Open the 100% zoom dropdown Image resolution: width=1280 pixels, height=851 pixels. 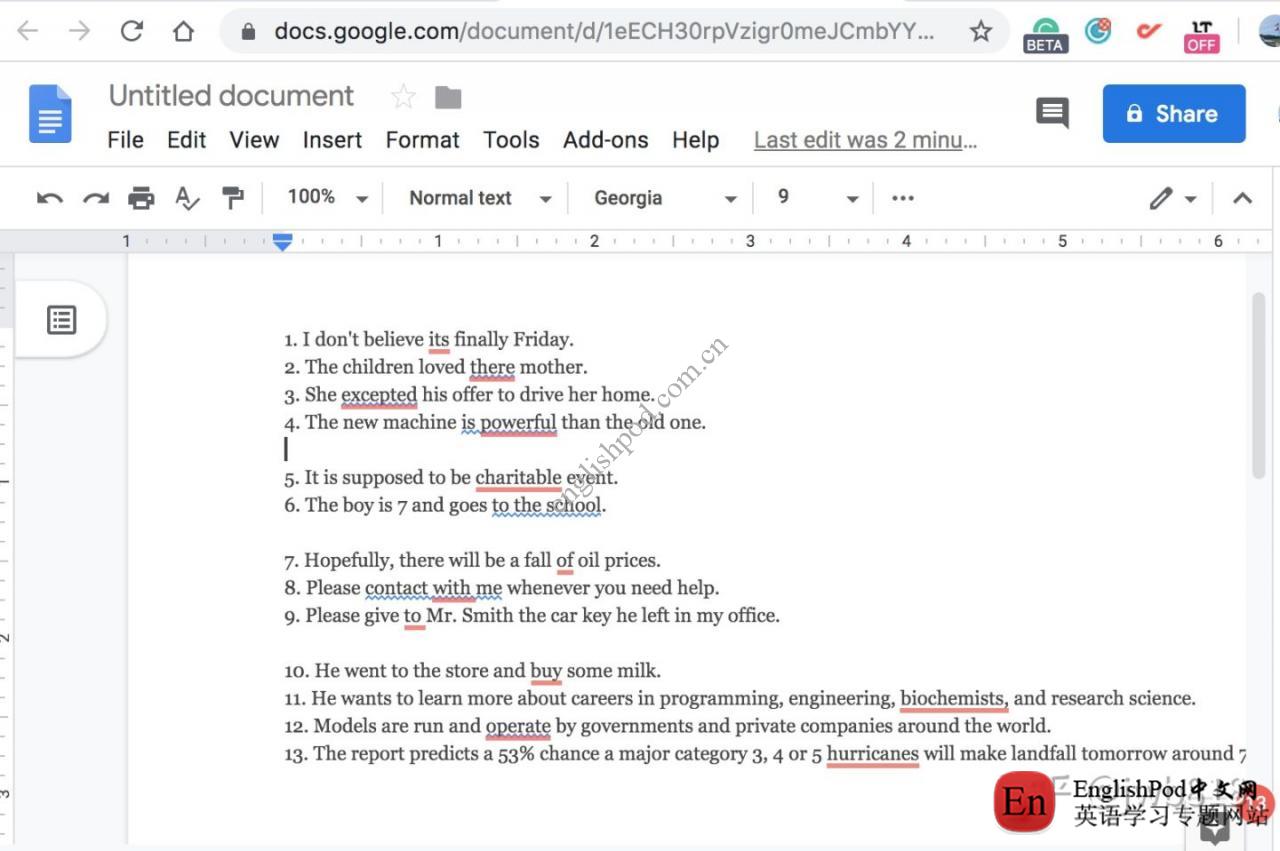click(327, 198)
